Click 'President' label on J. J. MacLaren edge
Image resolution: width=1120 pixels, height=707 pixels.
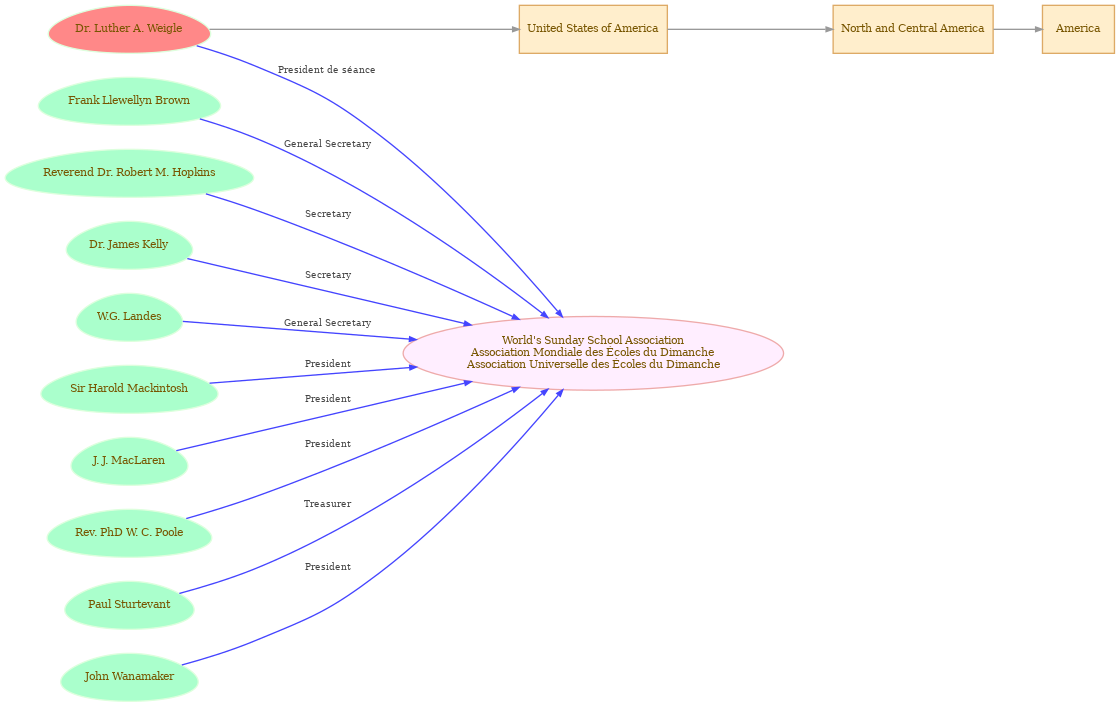(328, 399)
